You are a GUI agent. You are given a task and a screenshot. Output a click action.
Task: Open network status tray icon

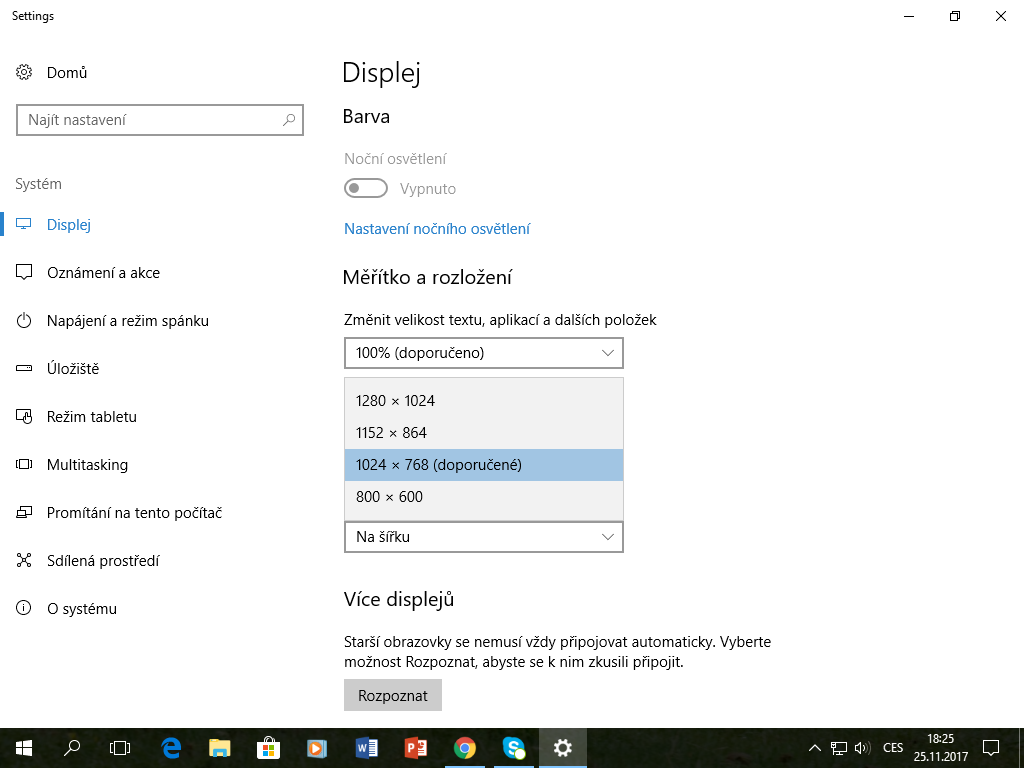[839, 748]
